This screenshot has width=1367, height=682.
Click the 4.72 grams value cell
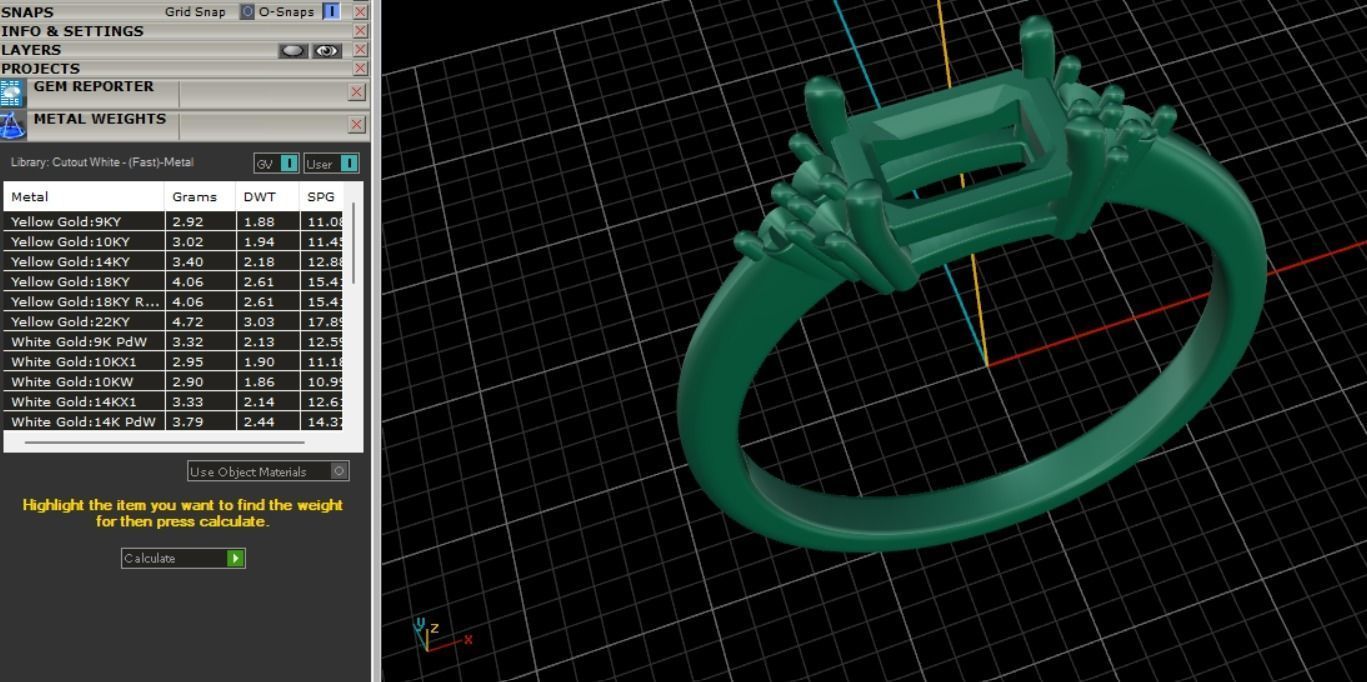[x=200, y=321]
